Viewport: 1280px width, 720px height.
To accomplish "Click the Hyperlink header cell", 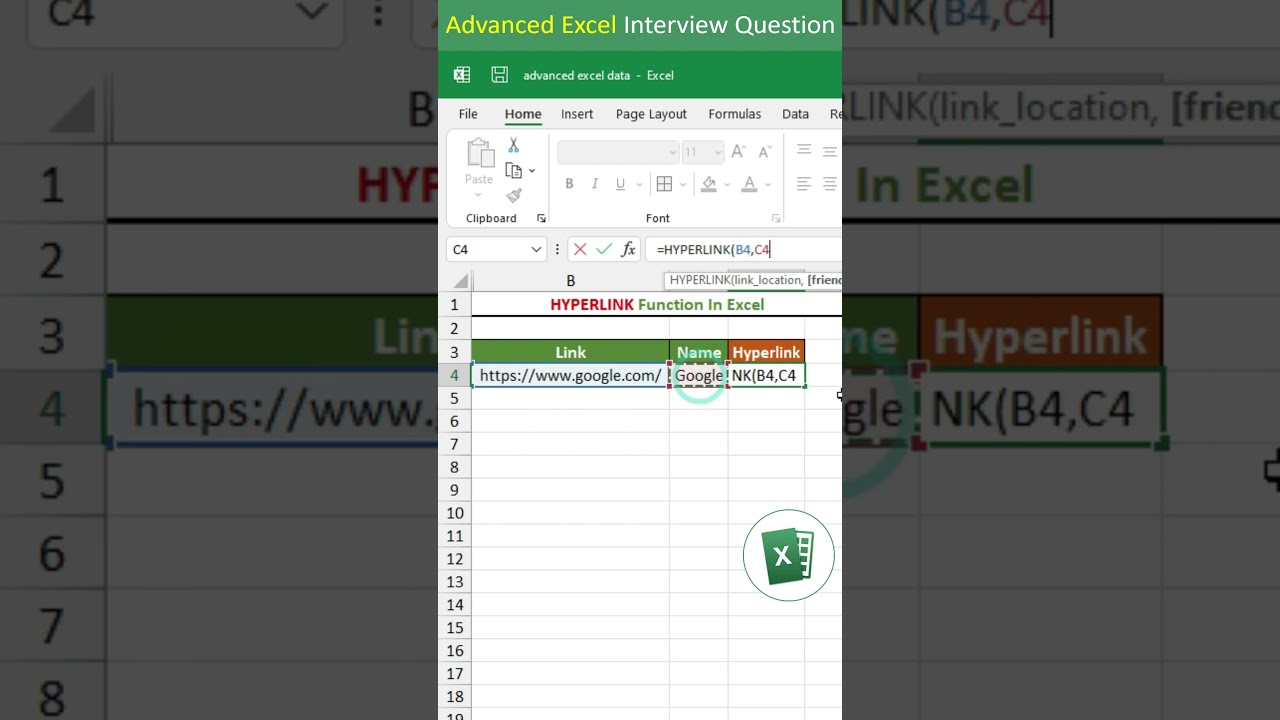I will click(766, 352).
